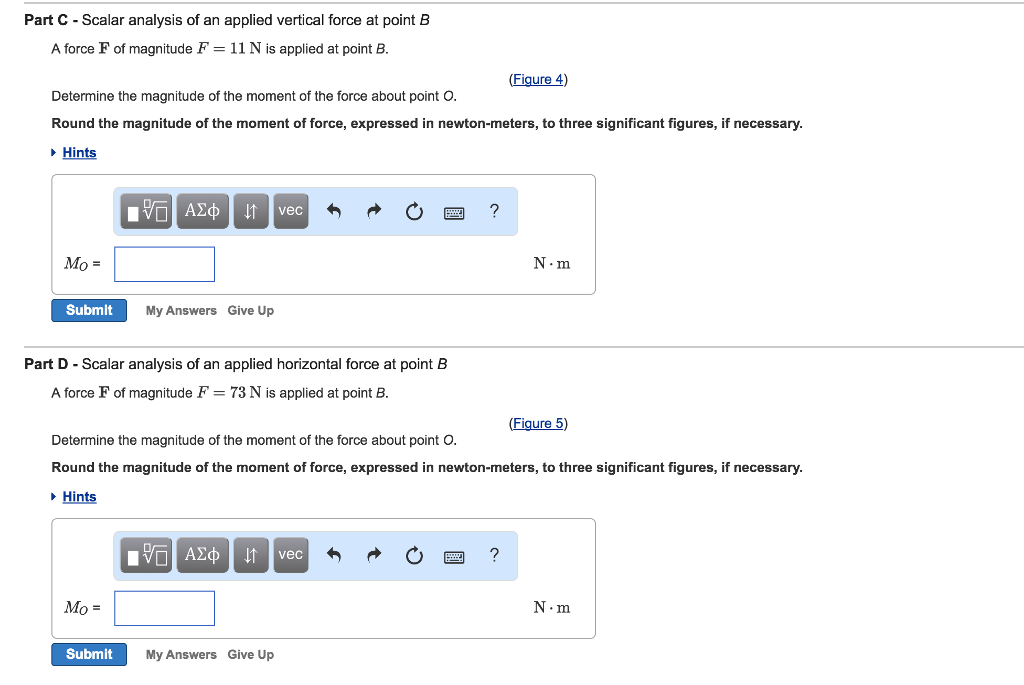The image size is (1024, 685).
Task: Redo the last entry in Part C
Action: (373, 211)
